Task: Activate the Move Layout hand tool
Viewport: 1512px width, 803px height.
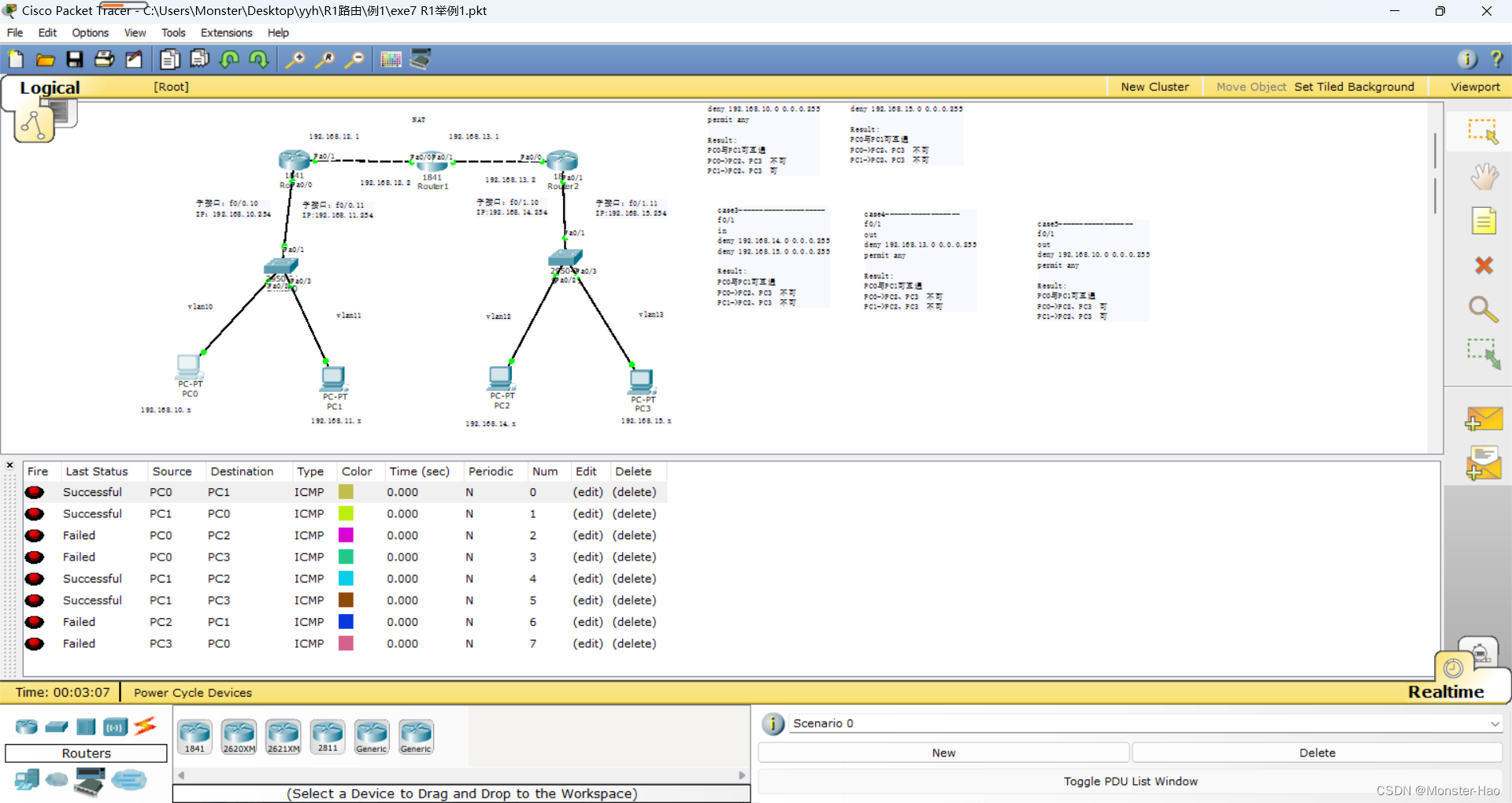Action: point(1484,176)
